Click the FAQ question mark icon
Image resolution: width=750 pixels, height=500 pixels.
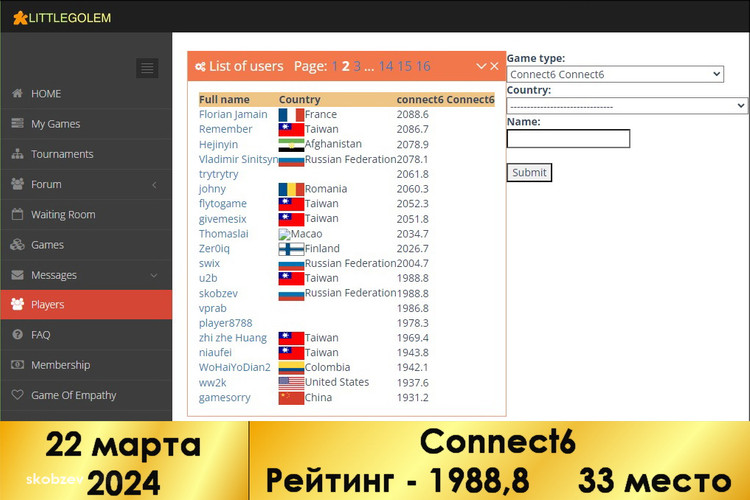tap(17, 335)
